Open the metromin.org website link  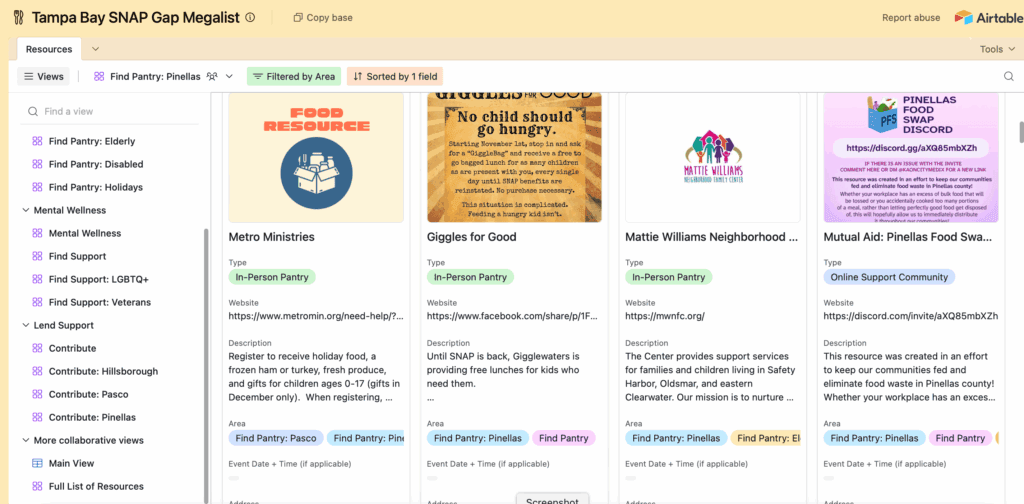click(316, 316)
